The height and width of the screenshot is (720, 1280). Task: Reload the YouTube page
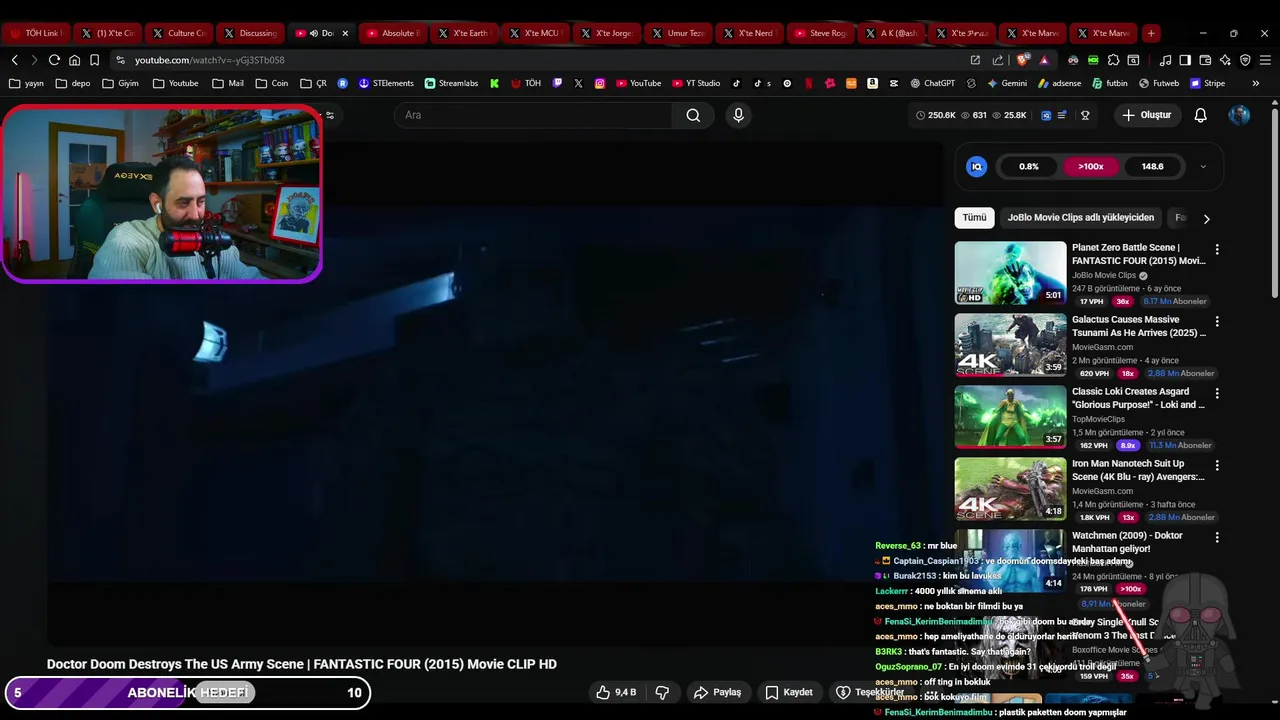click(54, 60)
